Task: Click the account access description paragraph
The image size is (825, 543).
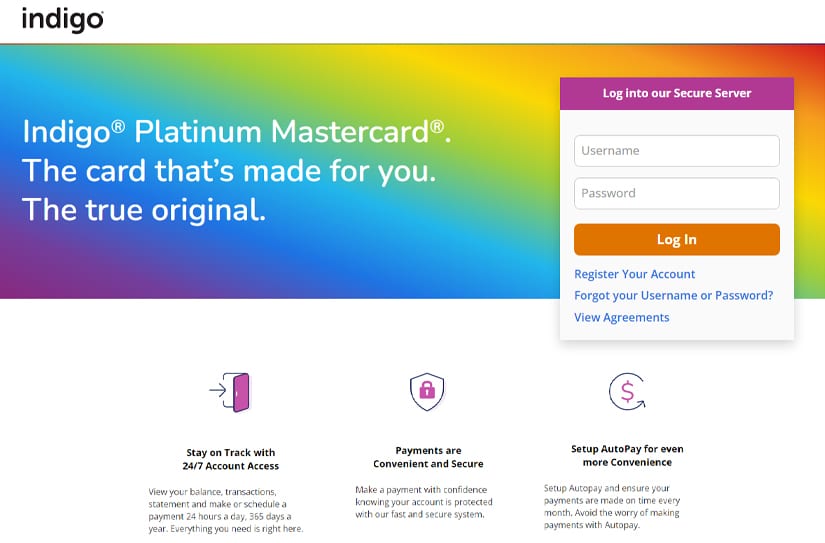Action: (226, 510)
